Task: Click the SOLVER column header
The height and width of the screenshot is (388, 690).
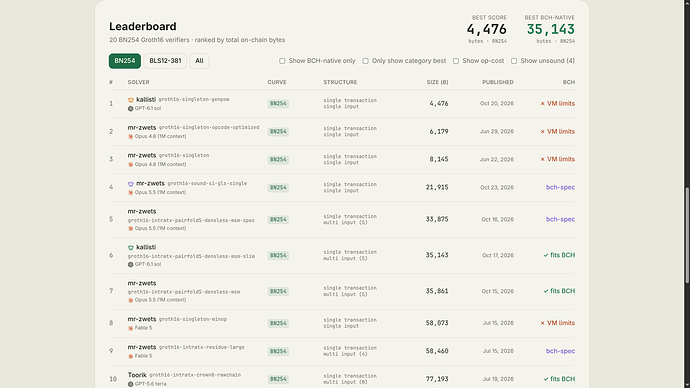Action: (x=139, y=82)
